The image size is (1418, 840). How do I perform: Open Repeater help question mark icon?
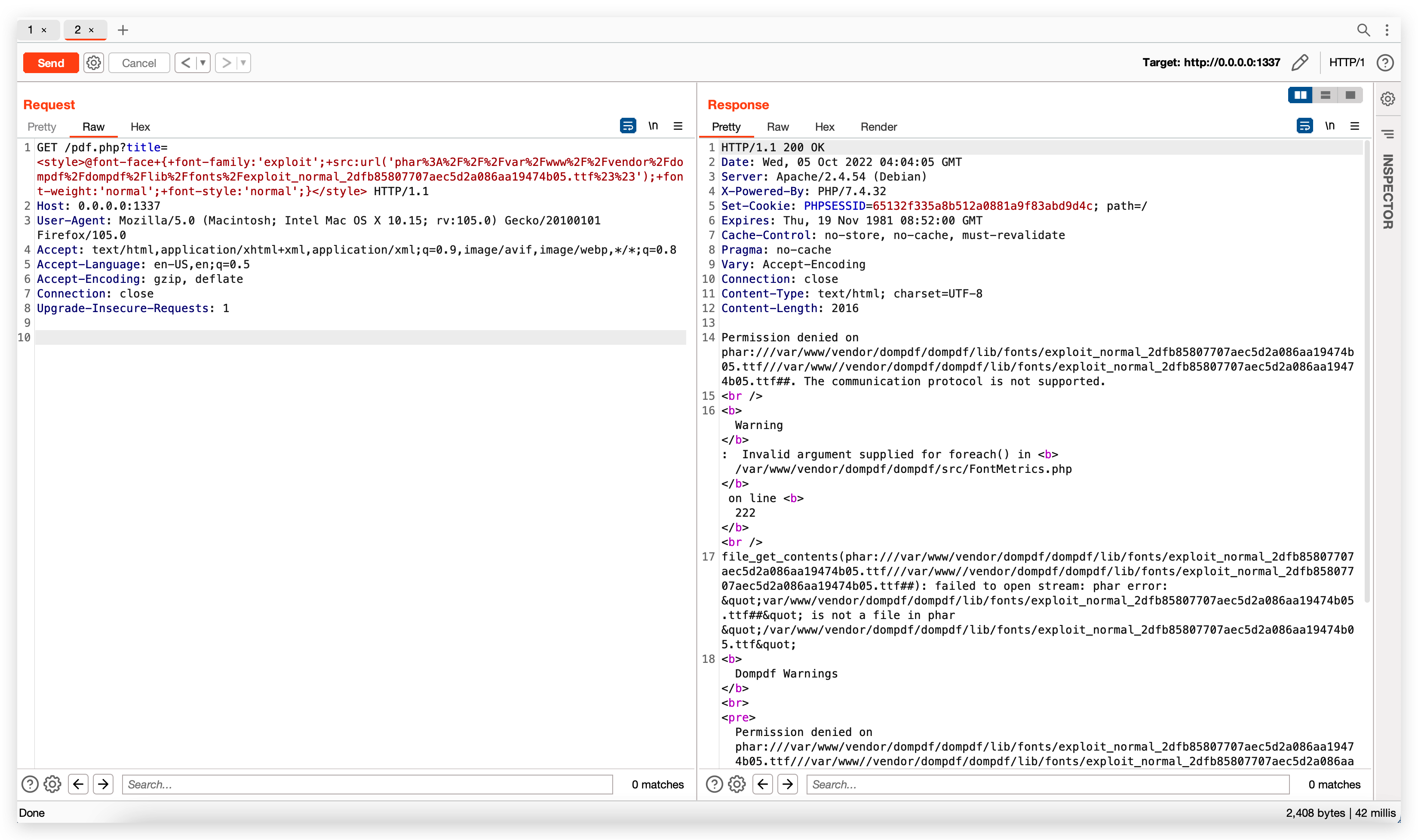(1384, 62)
